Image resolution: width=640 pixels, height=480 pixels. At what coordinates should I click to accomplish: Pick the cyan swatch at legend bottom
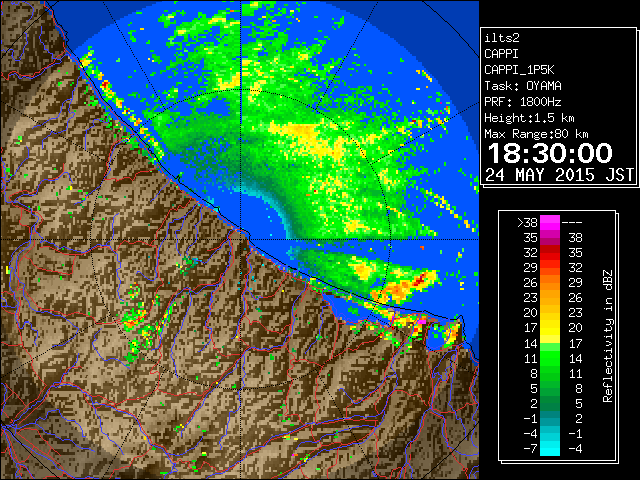pos(550,448)
